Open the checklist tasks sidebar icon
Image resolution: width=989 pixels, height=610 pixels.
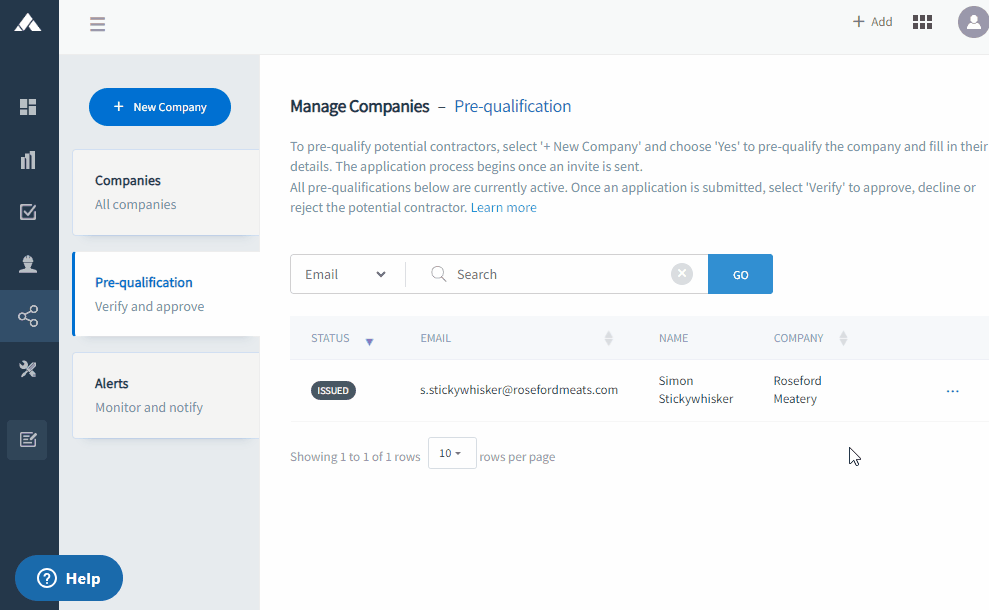tap(28, 212)
